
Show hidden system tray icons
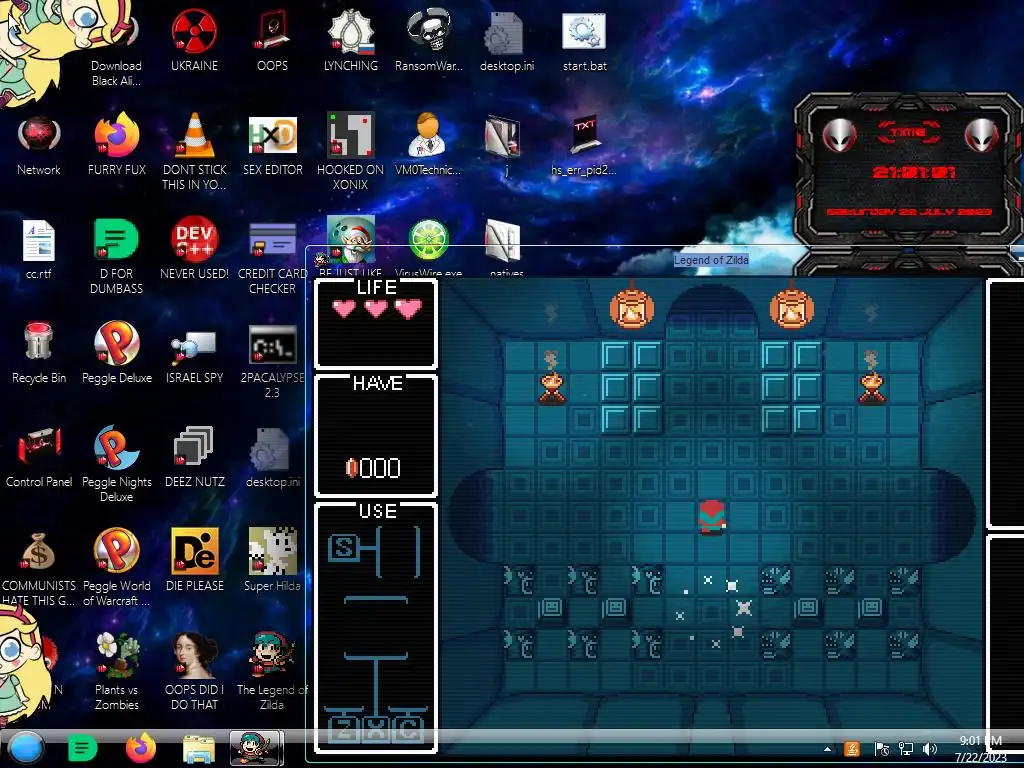827,750
